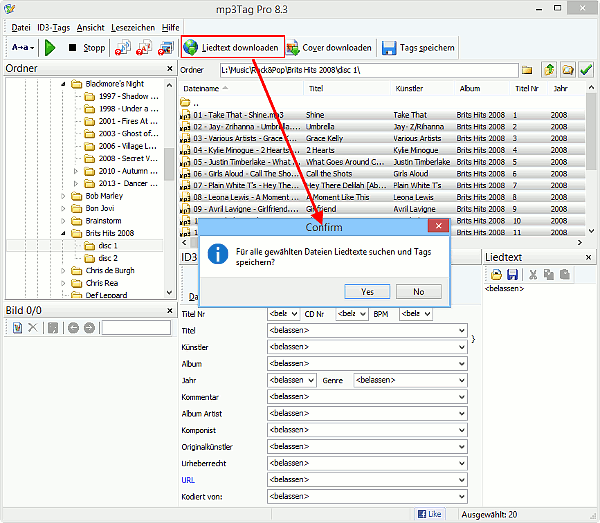Open the Datei menu

click(21, 28)
